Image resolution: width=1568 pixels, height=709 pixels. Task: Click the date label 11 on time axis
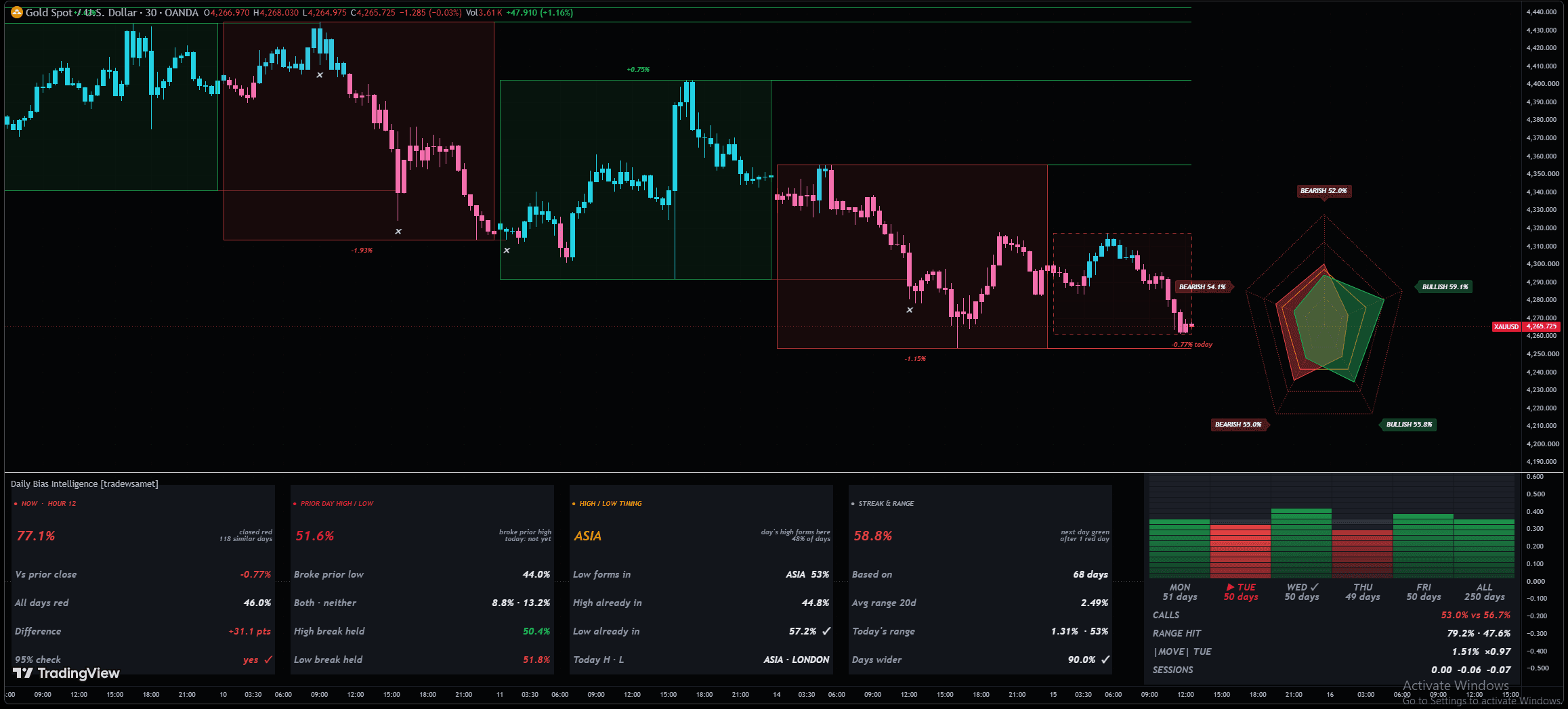(x=500, y=694)
